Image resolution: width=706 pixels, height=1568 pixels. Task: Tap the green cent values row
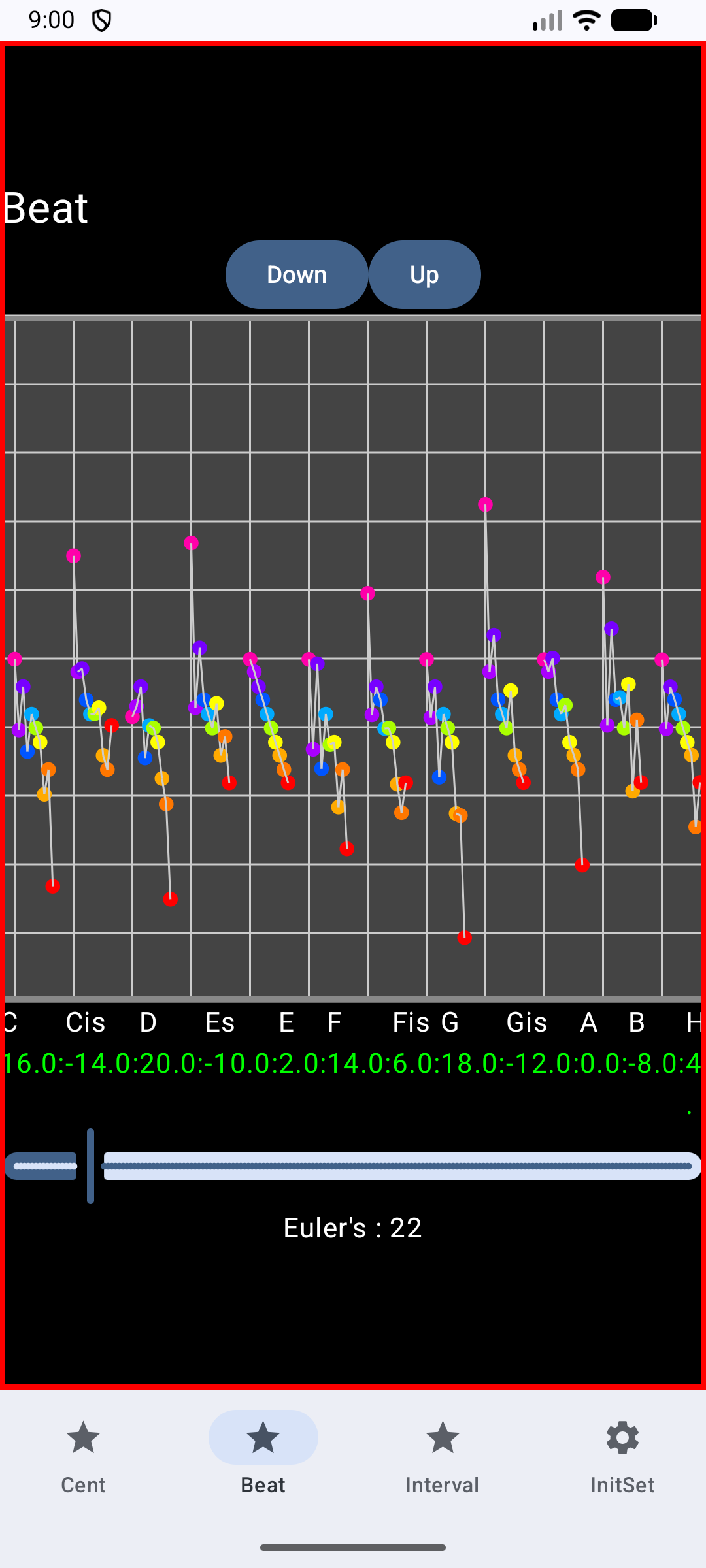pos(353,1064)
